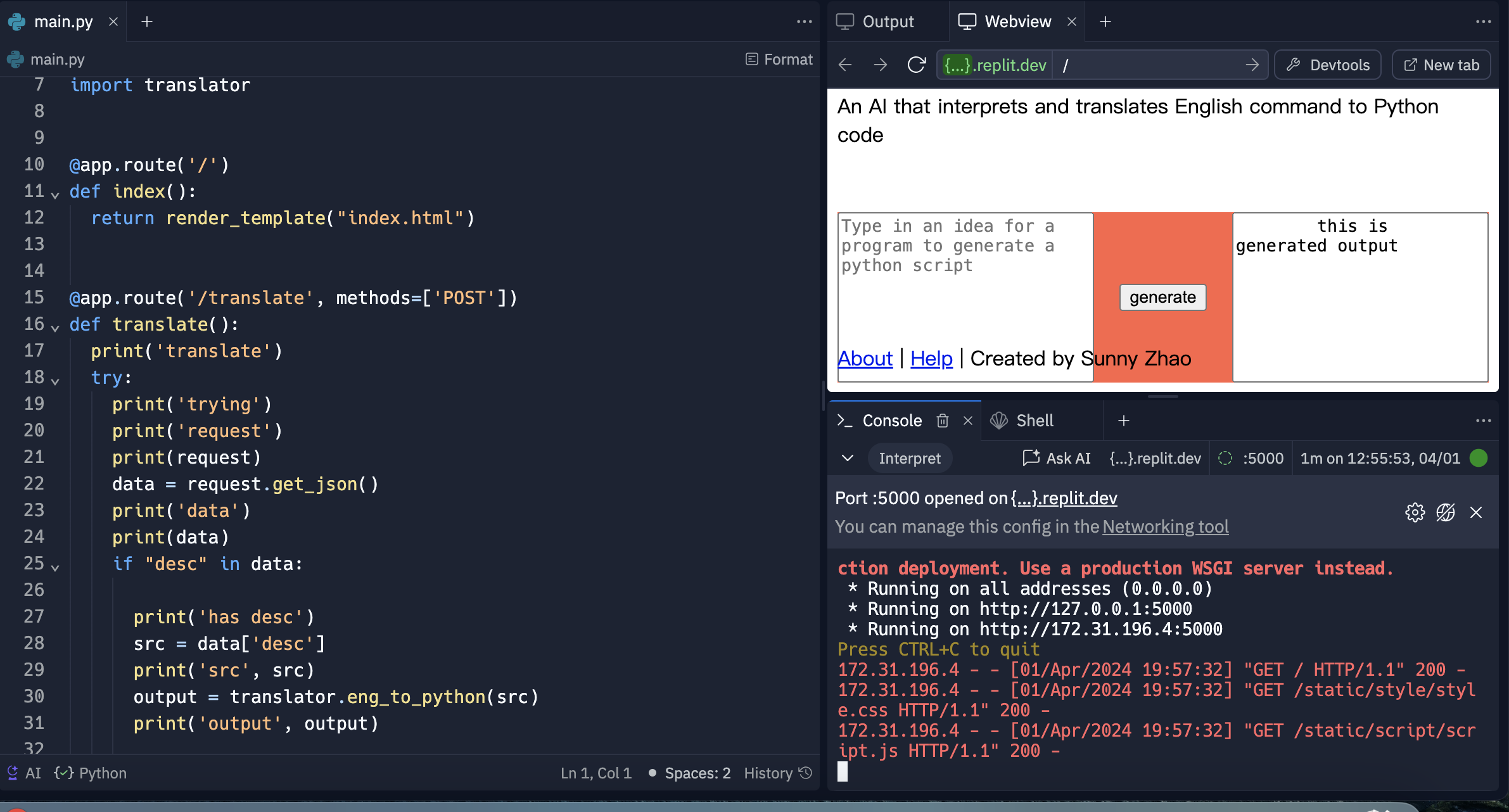Image resolution: width=1509 pixels, height=812 pixels.
Task: Fold the translate function at line 16
Action: pyautogui.click(x=55, y=327)
